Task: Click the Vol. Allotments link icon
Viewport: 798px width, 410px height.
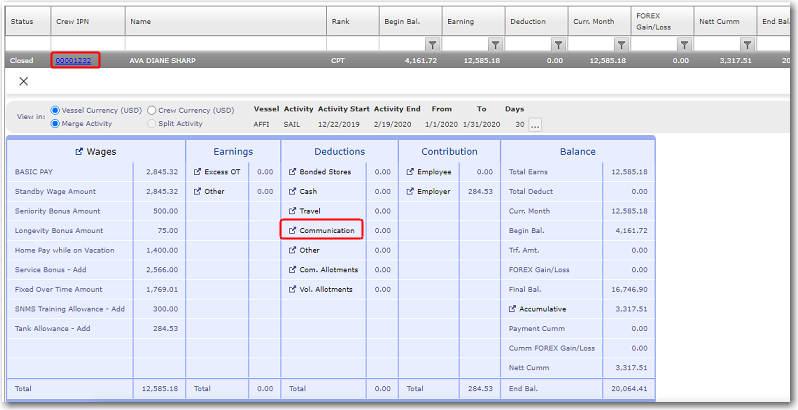Action: tap(292, 289)
